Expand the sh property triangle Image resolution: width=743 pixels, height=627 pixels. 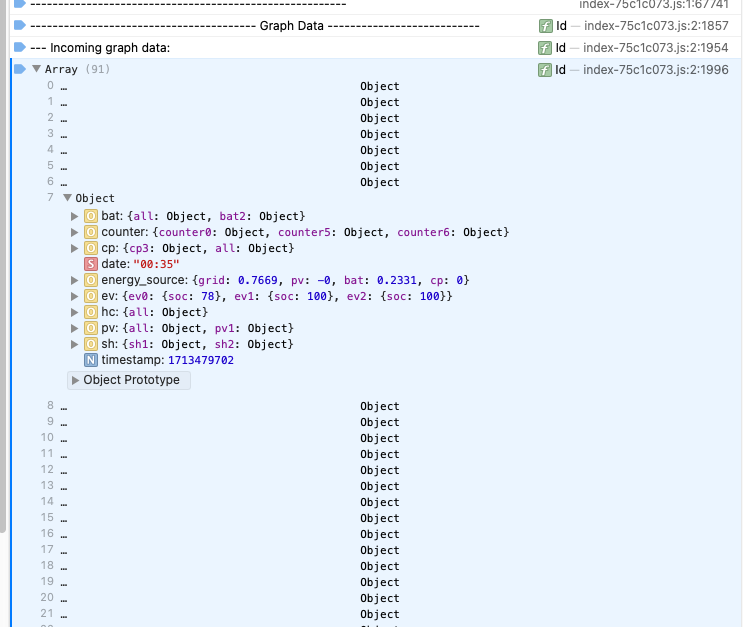75,344
